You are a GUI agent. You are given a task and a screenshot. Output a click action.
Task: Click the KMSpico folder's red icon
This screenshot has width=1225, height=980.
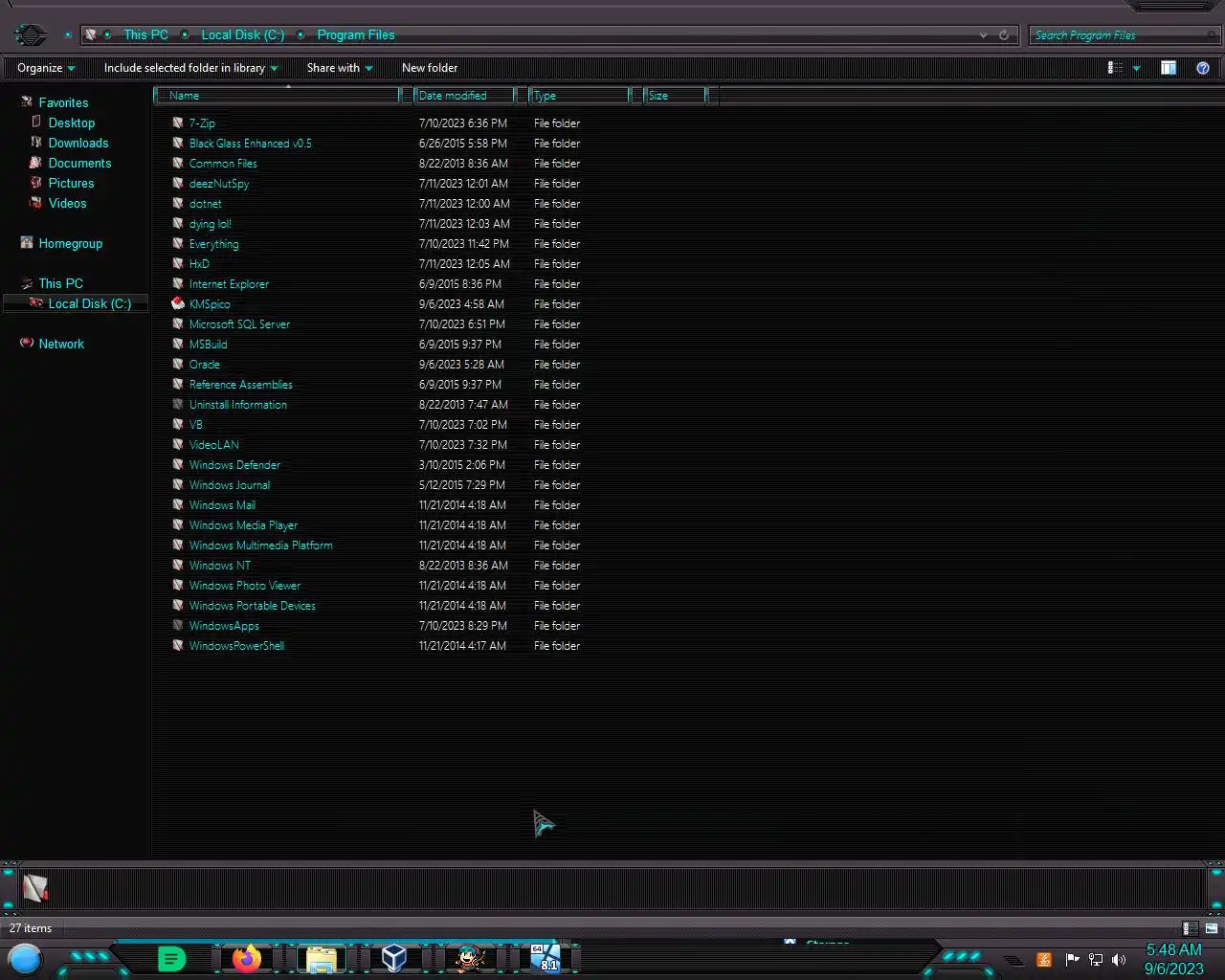(x=177, y=303)
